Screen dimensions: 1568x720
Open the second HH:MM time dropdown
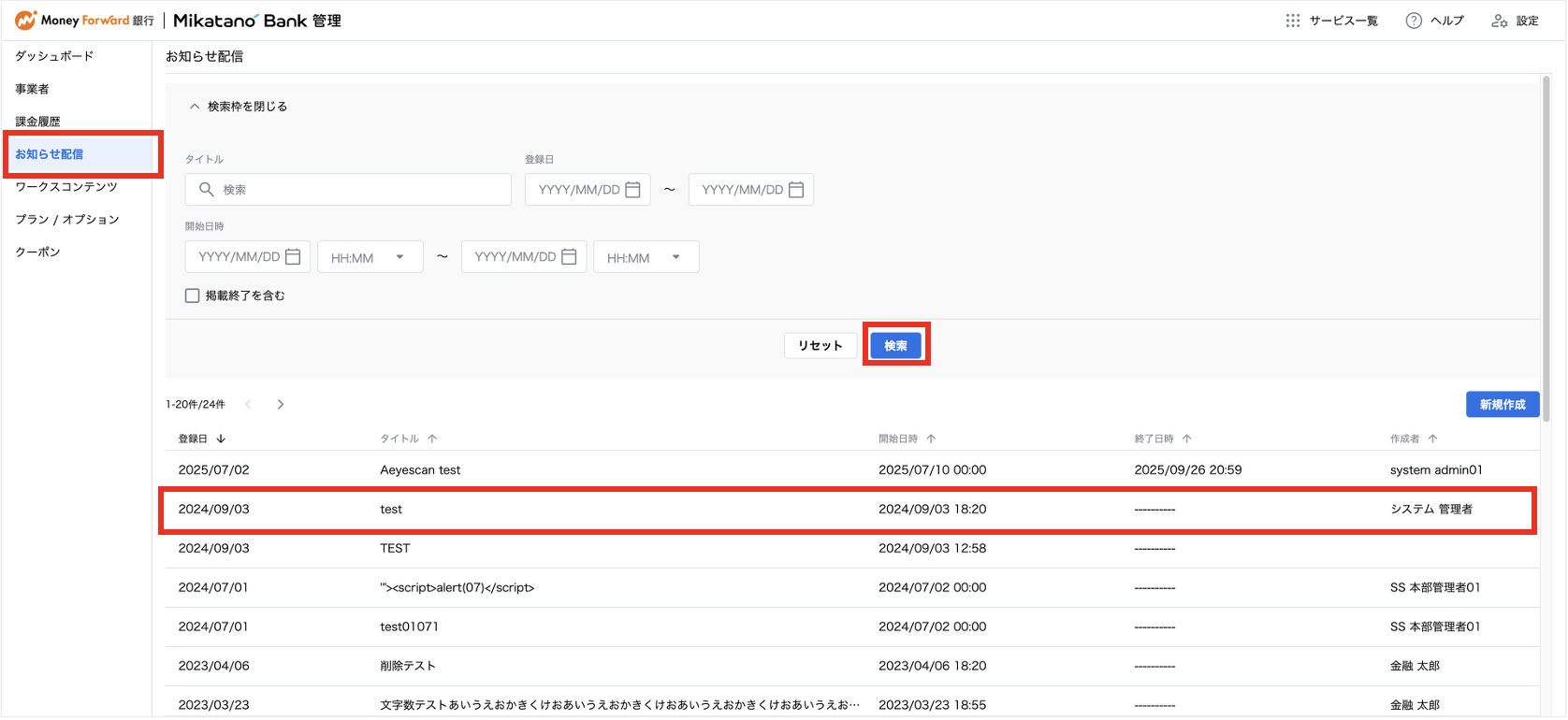pyautogui.click(x=646, y=257)
